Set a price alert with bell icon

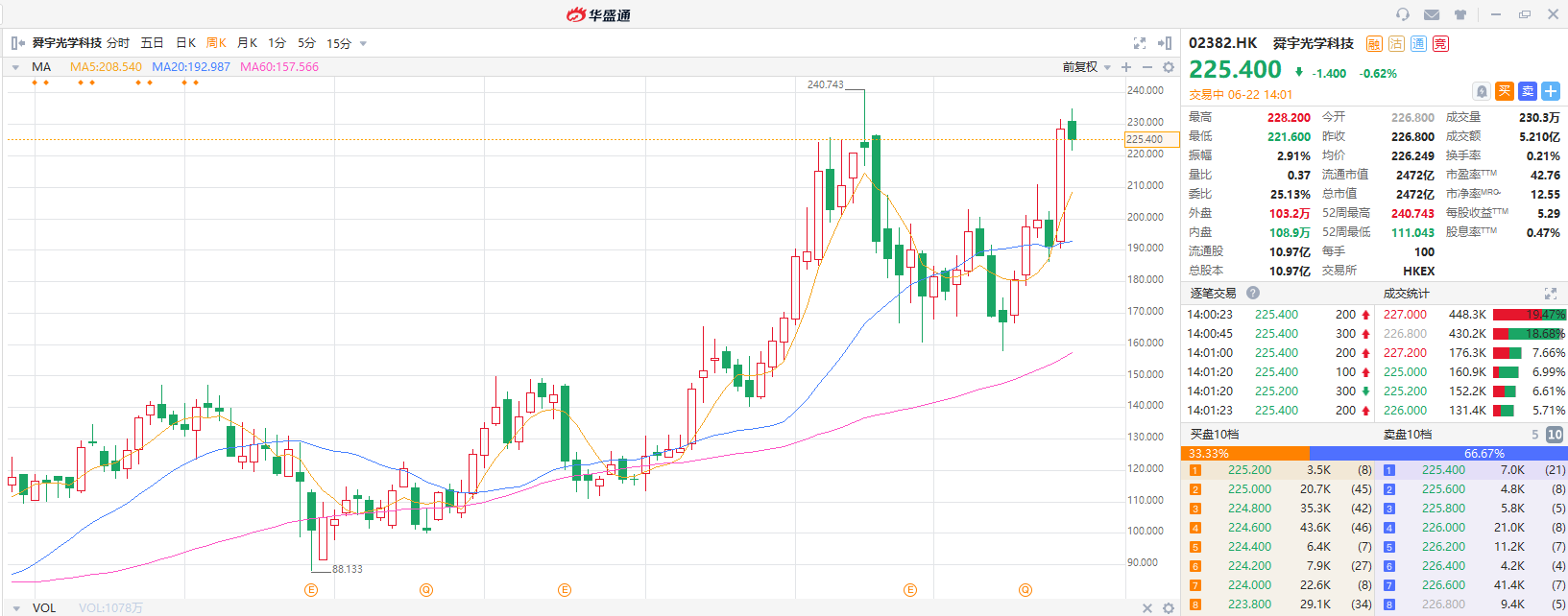coord(1482,91)
